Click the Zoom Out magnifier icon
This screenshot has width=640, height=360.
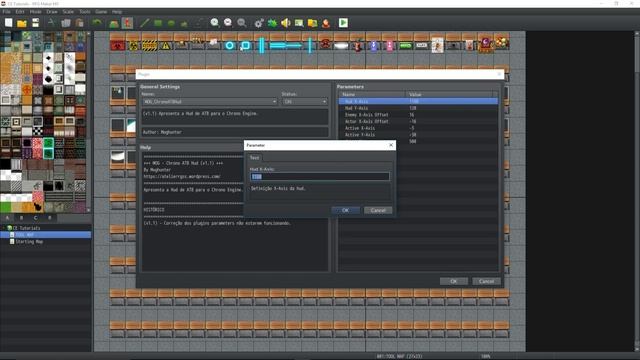click(x=228, y=23)
